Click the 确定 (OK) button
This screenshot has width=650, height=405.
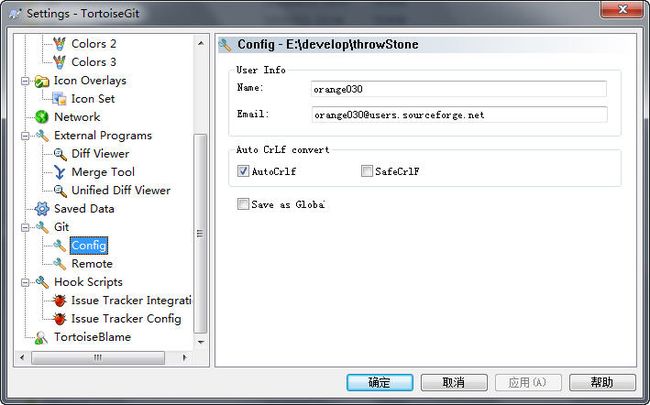[380, 382]
